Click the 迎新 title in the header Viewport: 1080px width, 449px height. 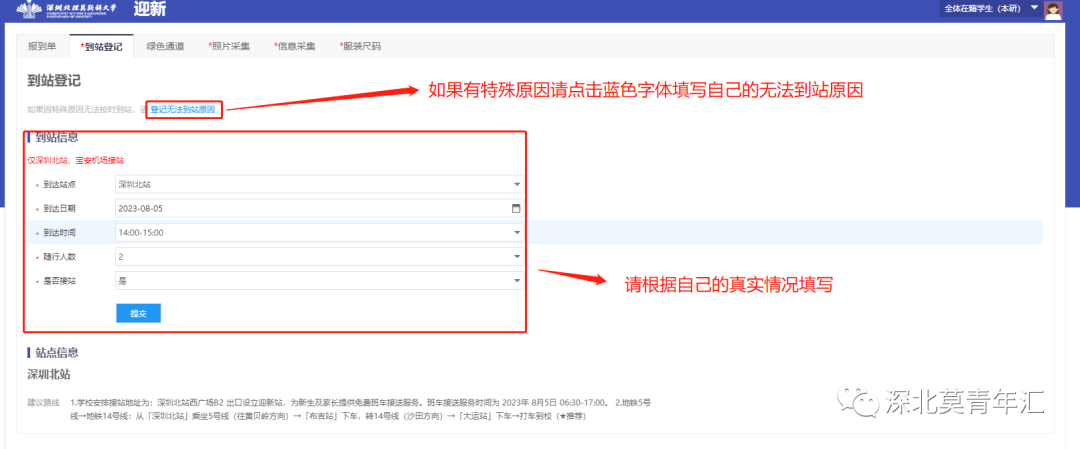[x=150, y=11]
